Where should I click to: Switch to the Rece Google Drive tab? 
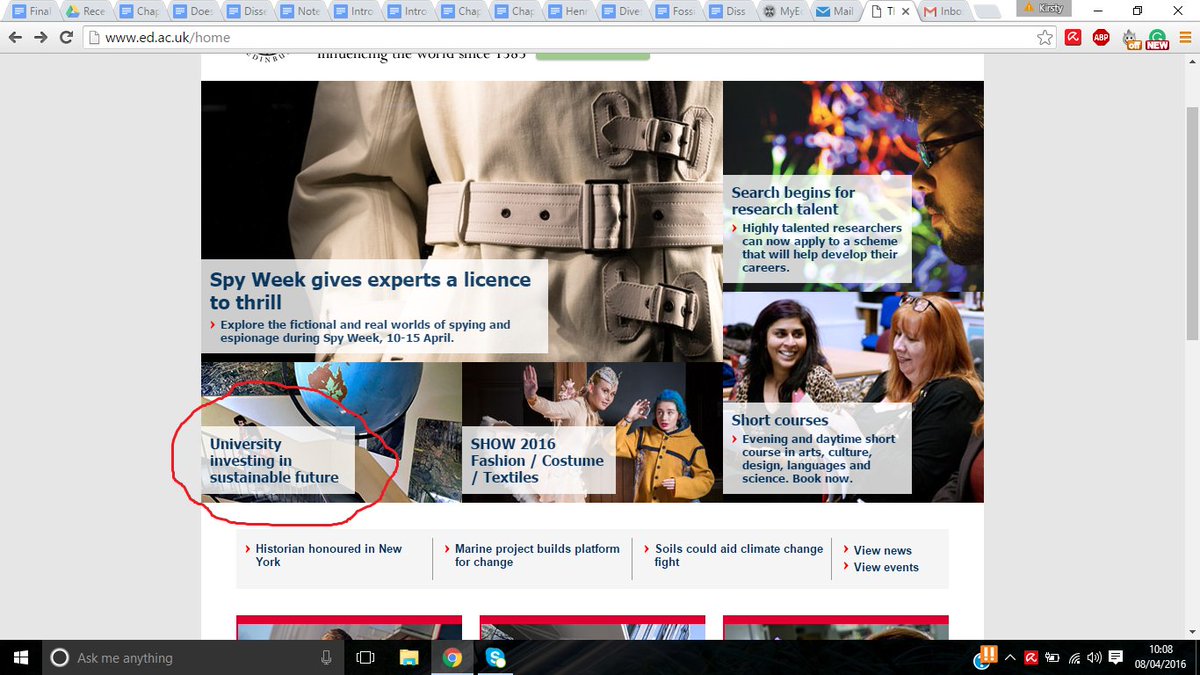pyautogui.click(x=85, y=12)
